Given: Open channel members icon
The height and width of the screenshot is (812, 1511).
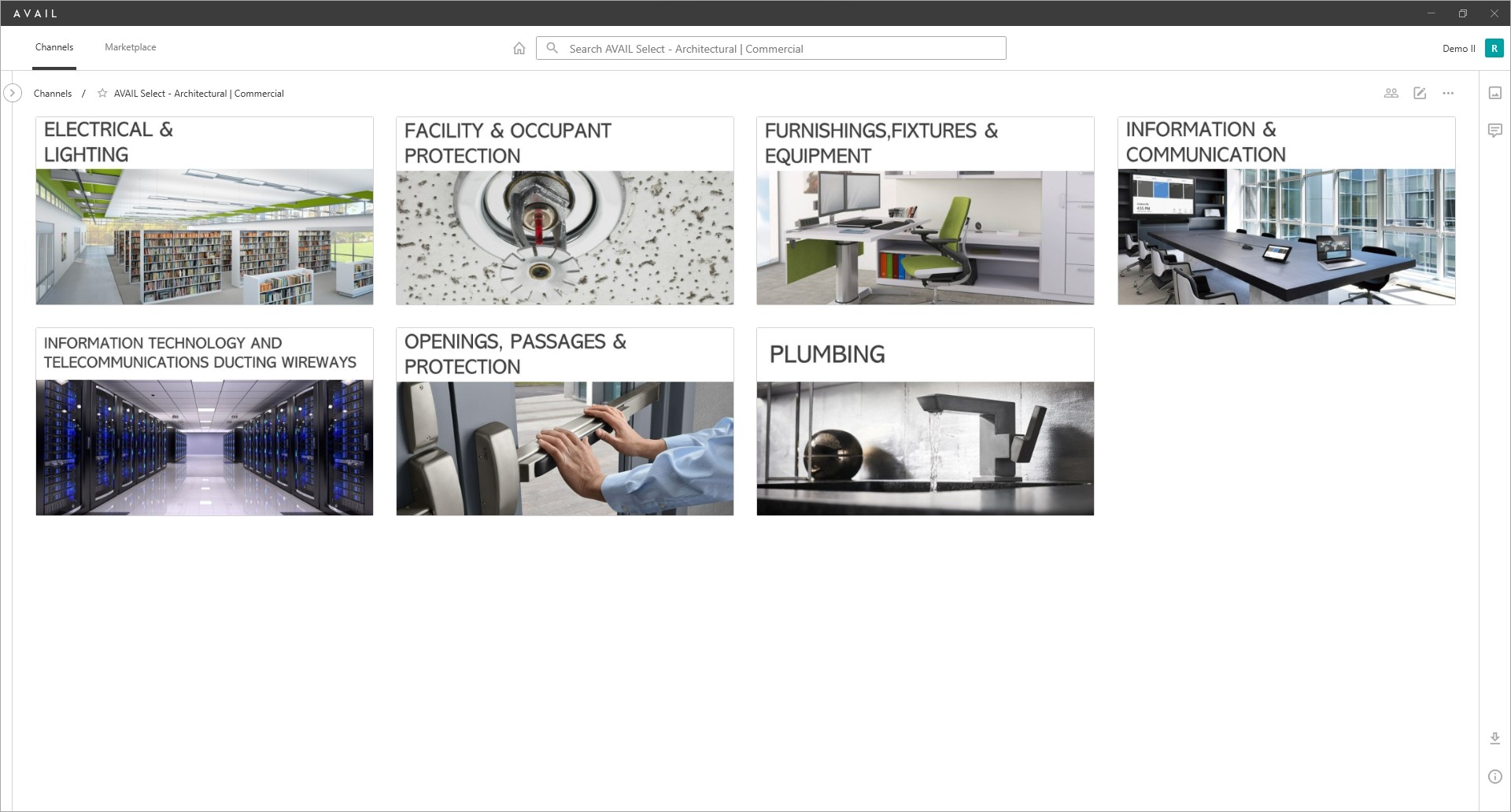Looking at the screenshot, I should tap(1391, 93).
